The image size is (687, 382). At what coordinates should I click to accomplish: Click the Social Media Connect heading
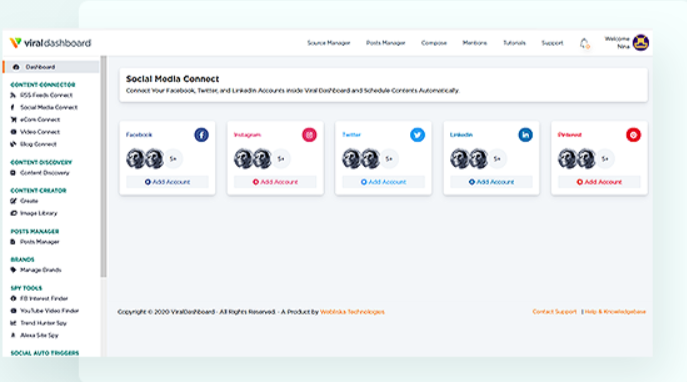tap(173, 79)
